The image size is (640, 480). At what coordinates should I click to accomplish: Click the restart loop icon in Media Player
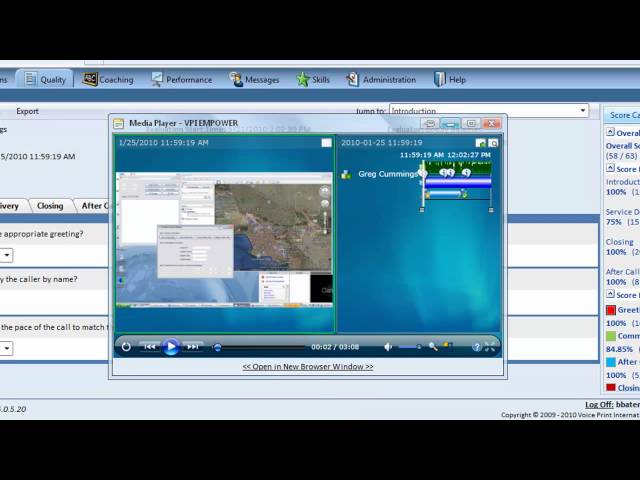pyautogui.click(x=126, y=347)
